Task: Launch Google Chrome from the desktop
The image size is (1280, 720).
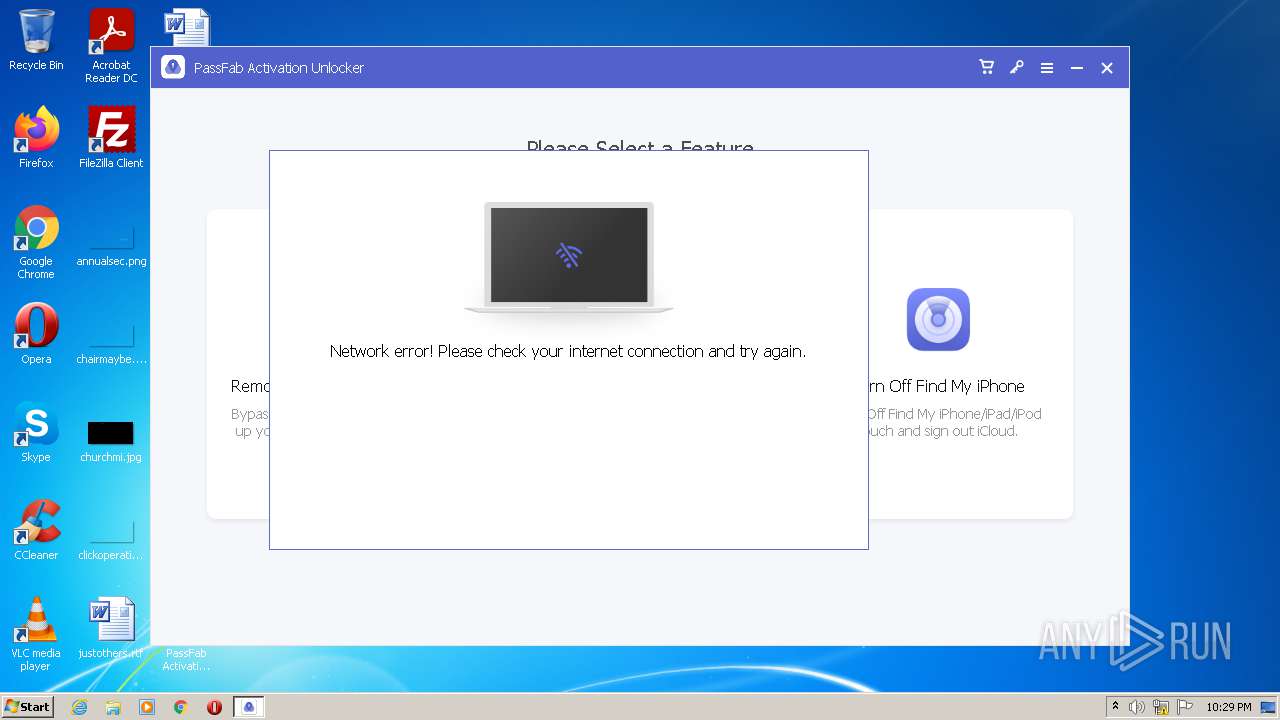Action: pos(36,242)
